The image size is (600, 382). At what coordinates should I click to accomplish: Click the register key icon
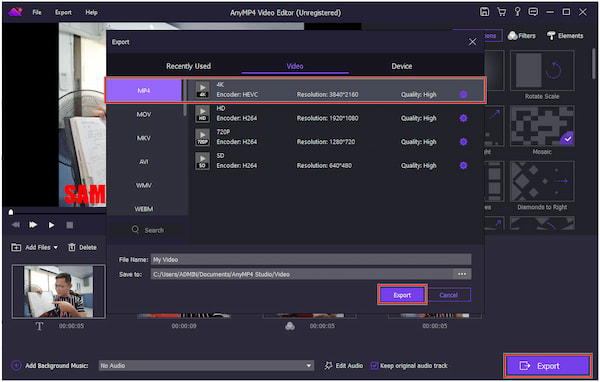517,12
